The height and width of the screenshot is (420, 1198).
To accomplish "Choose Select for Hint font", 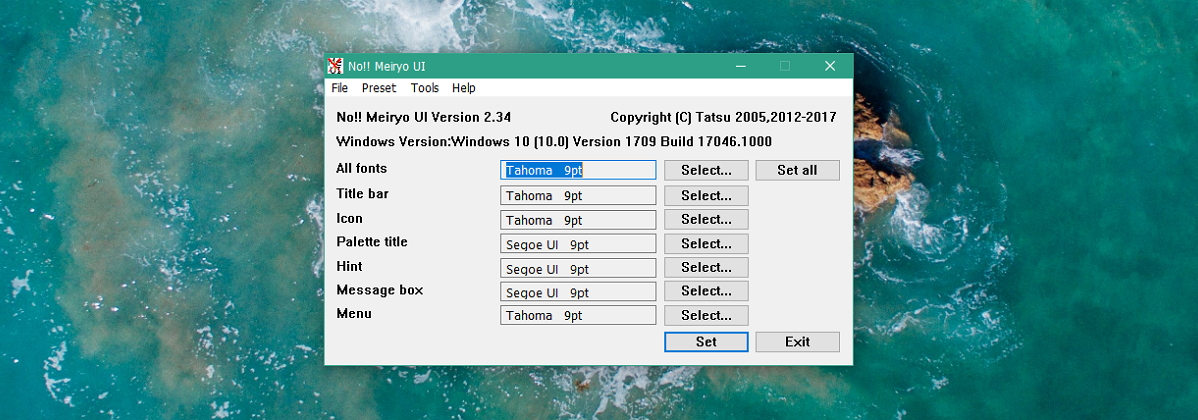I will tap(706, 267).
